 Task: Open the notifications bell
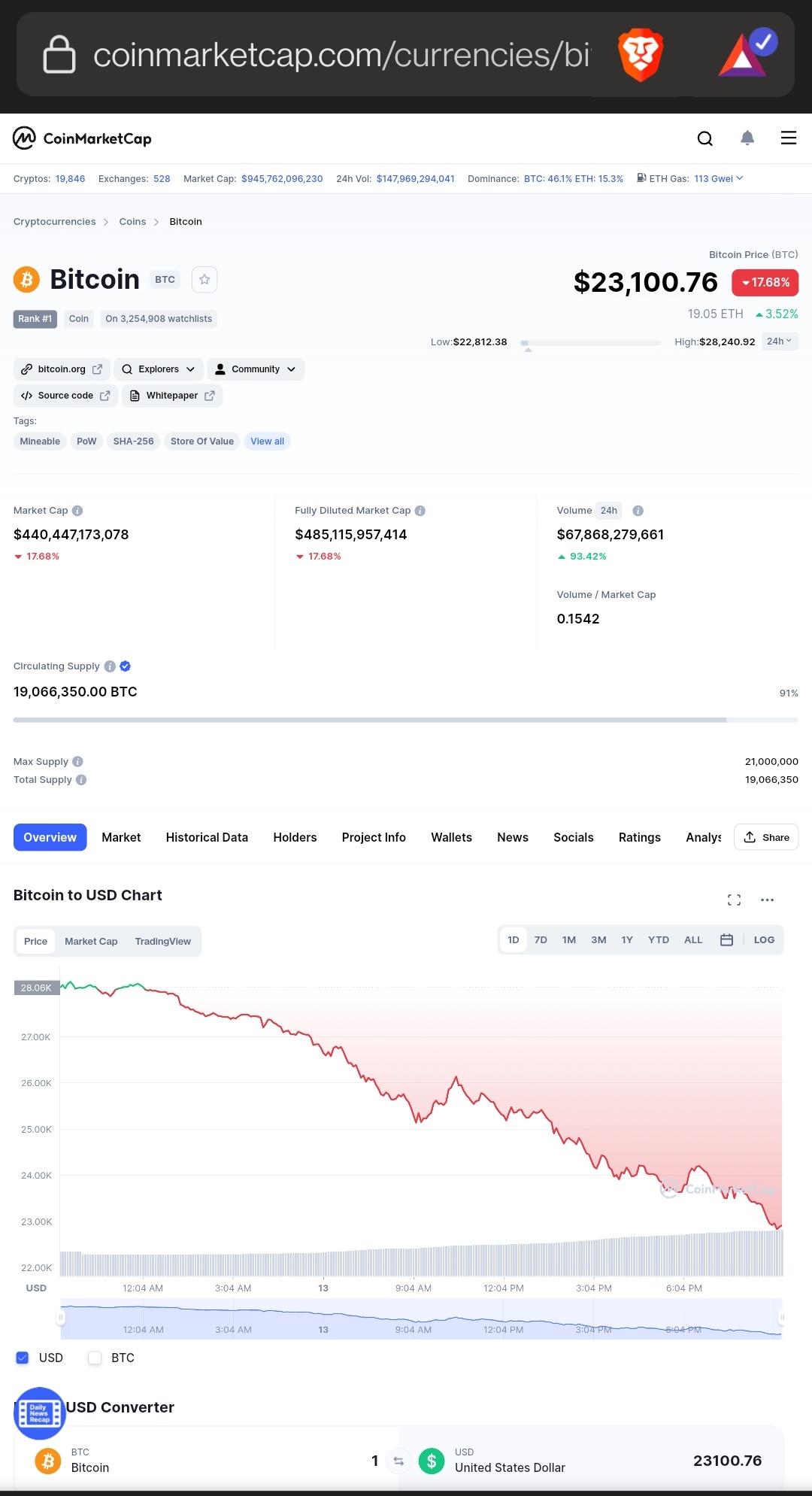(747, 138)
